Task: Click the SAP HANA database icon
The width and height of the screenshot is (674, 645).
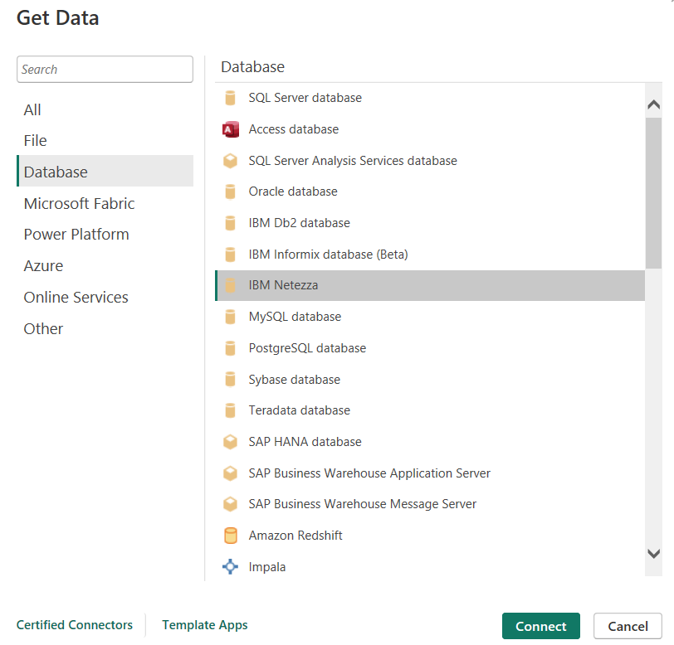Action: click(x=230, y=442)
